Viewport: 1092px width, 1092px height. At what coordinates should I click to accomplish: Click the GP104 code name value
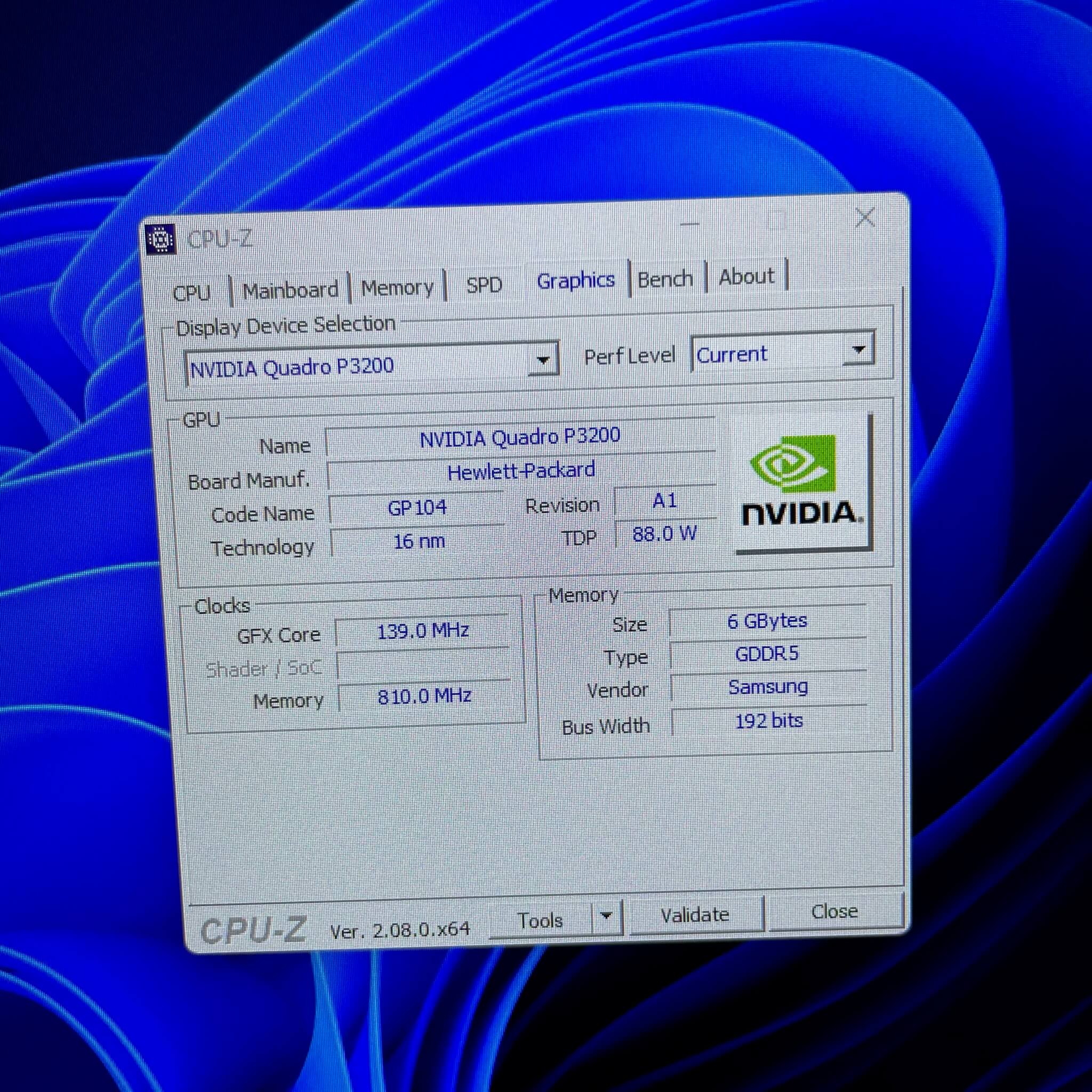coord(417,507)
